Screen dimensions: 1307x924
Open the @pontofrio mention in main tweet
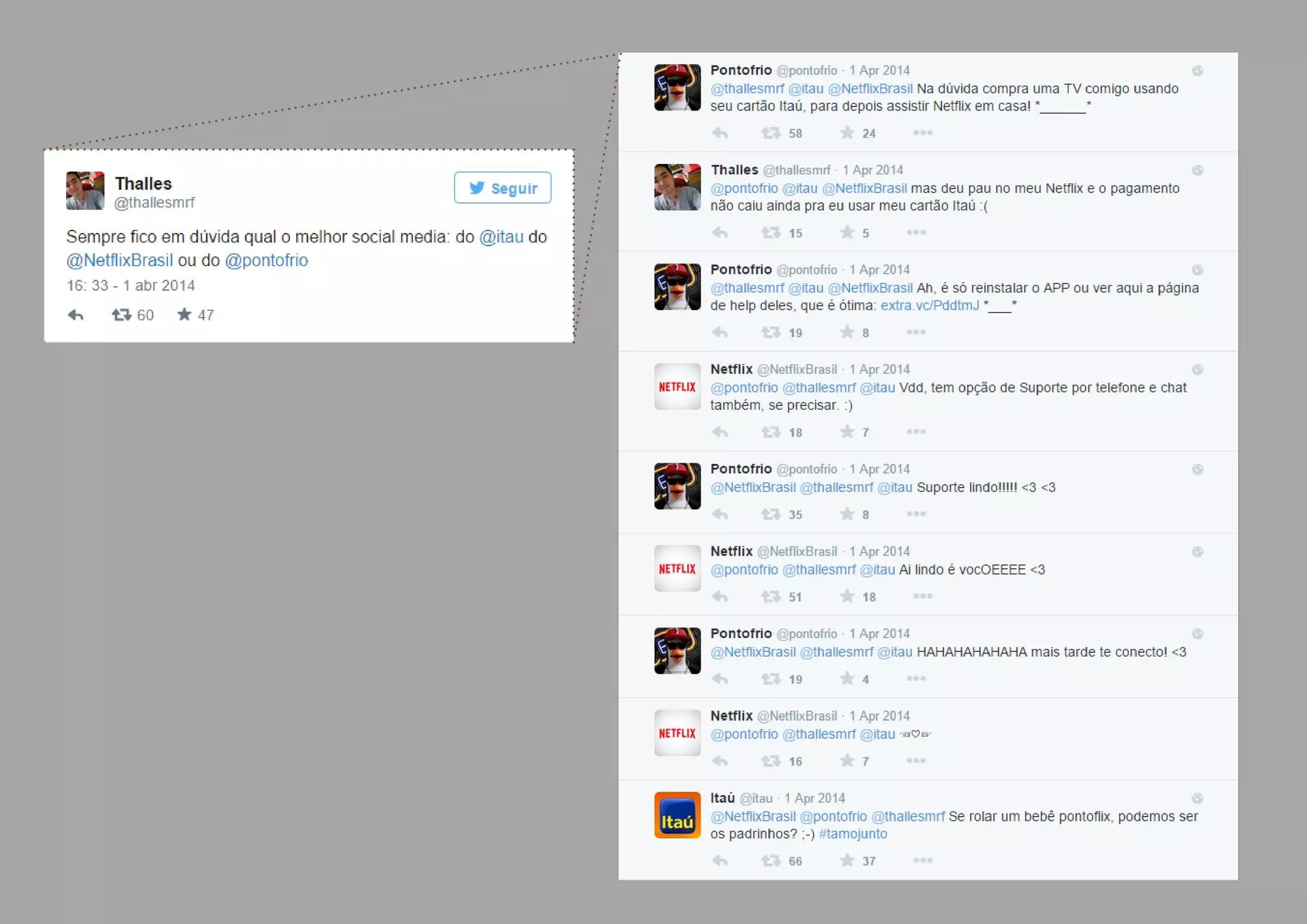tap(266, 260)
